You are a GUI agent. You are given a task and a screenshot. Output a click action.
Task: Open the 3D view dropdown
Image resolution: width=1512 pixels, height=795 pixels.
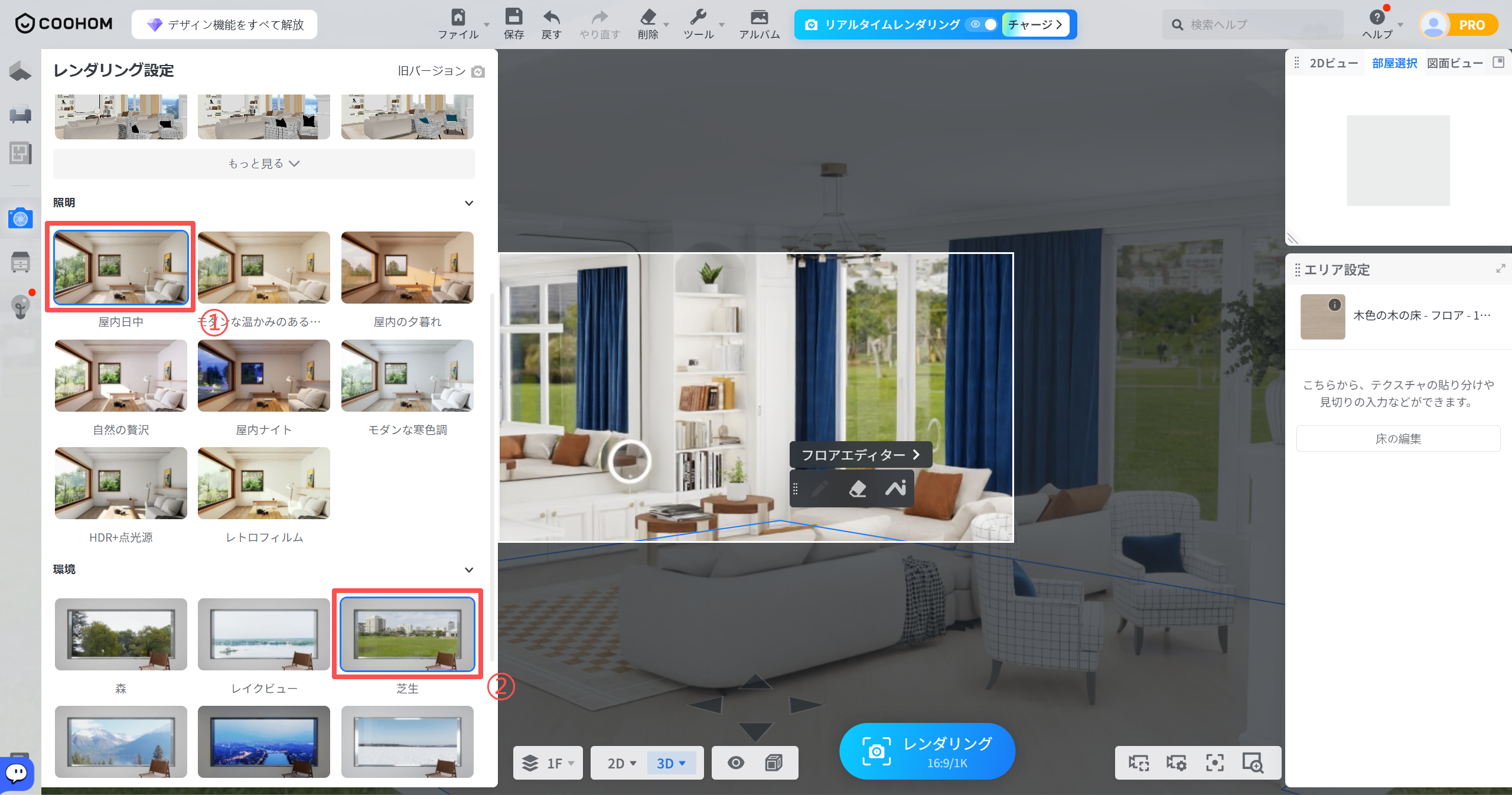click(672, 763)
